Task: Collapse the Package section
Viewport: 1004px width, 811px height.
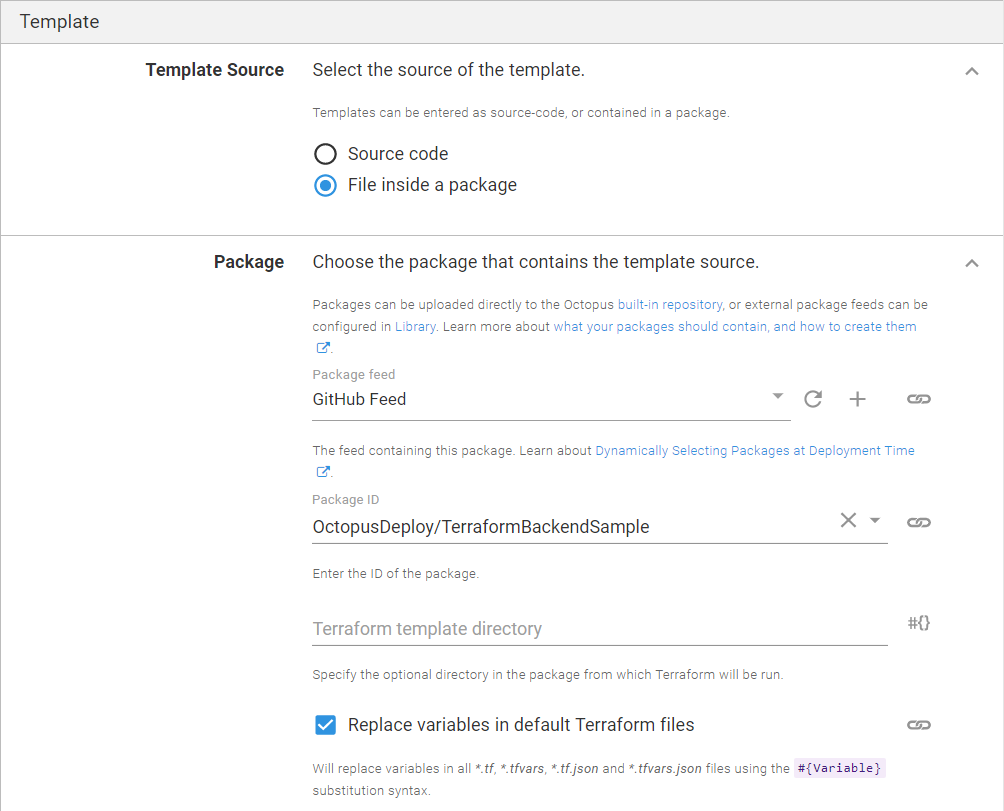Action: pyautogui.click(x=972, y=263)
